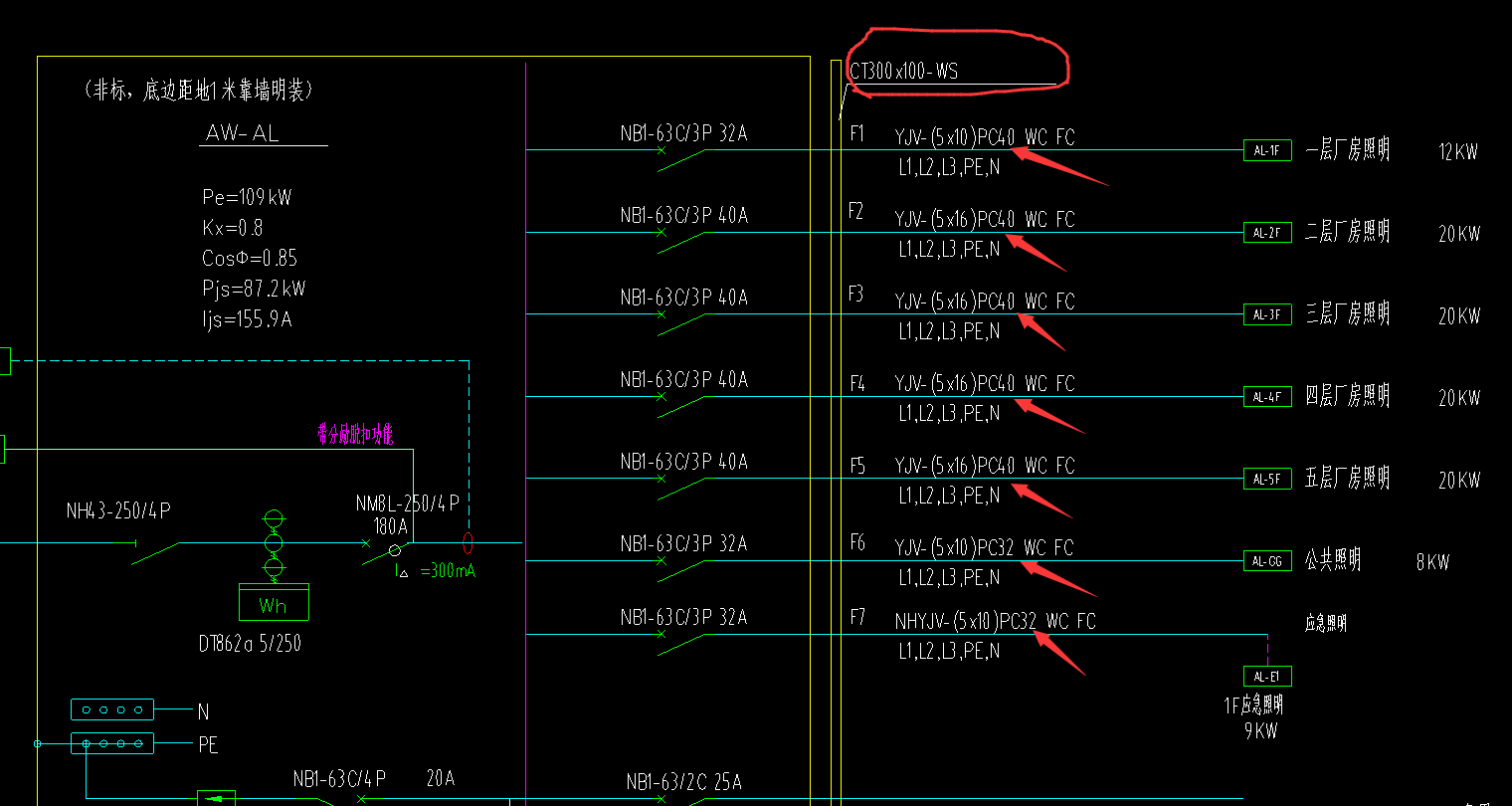Select NB1-63C/3P 40A label on F2 row

pos(684,215)
